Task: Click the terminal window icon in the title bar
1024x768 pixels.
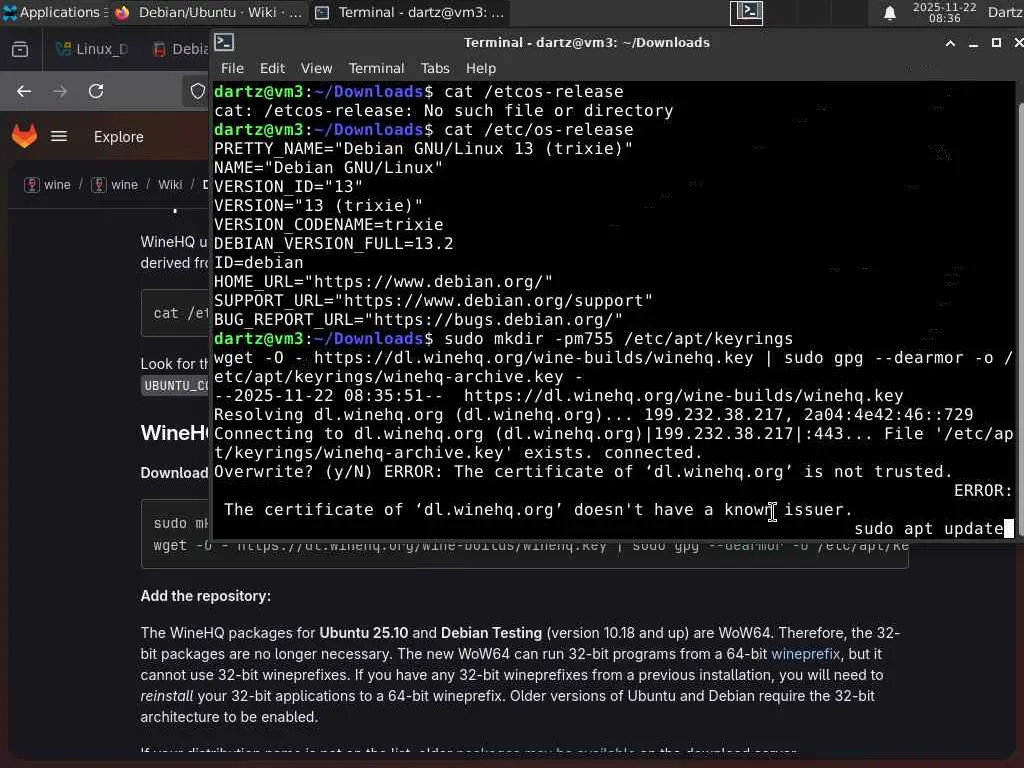Action: (x=224, y=42)
